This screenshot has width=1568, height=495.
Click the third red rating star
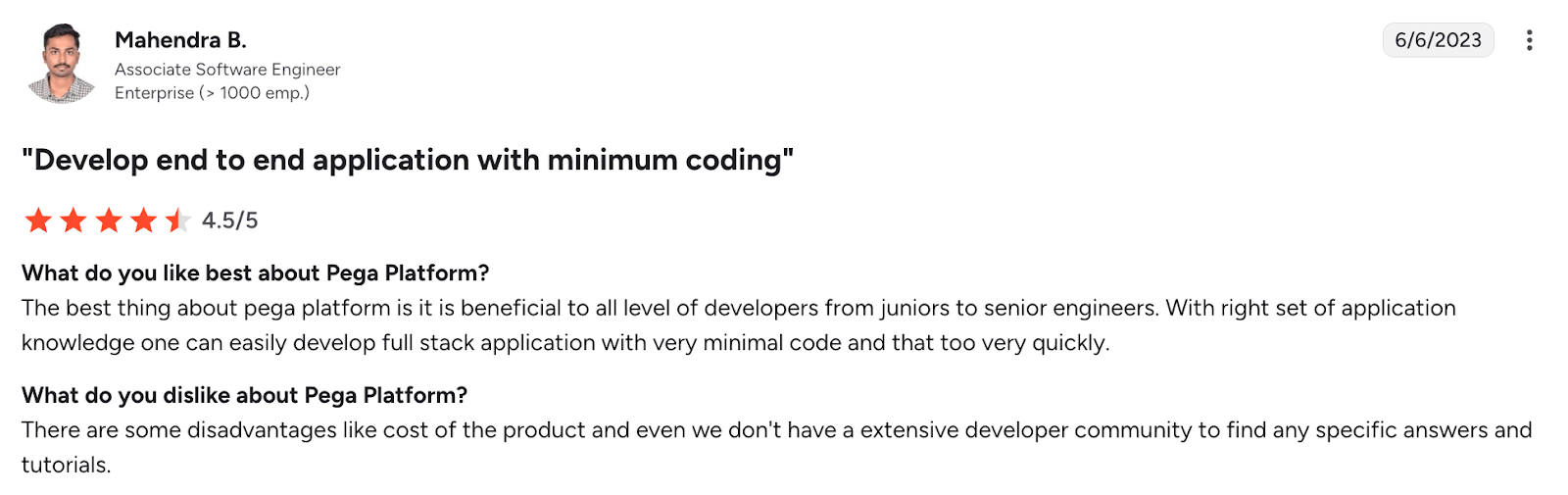click(109, 221)
